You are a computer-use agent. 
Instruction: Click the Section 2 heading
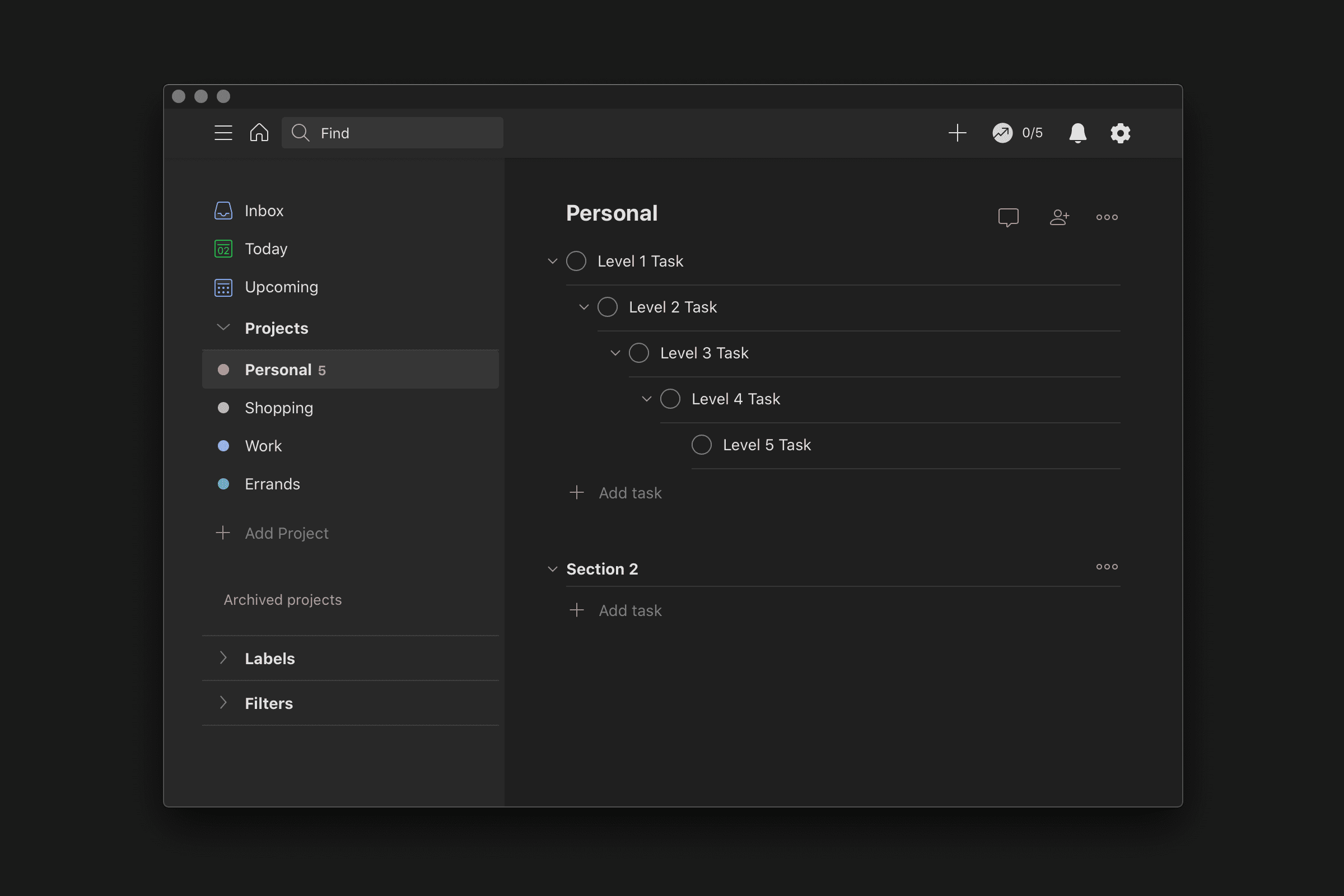[601, 569]
